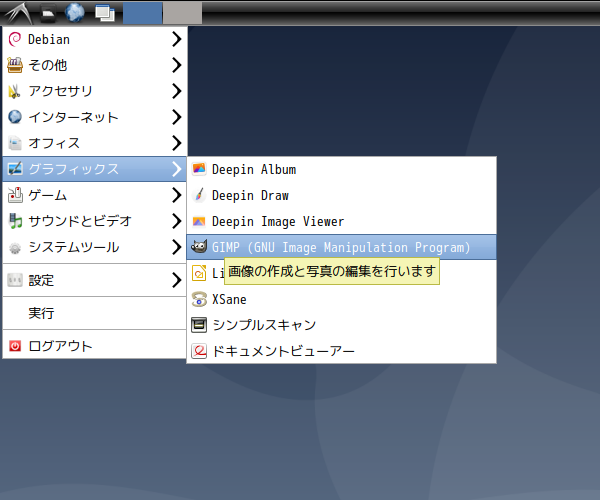The width and height of the screenshot is (600, 500).
Task: Expand the システムツール submenu arrow
Action: (x=176, y=247)
